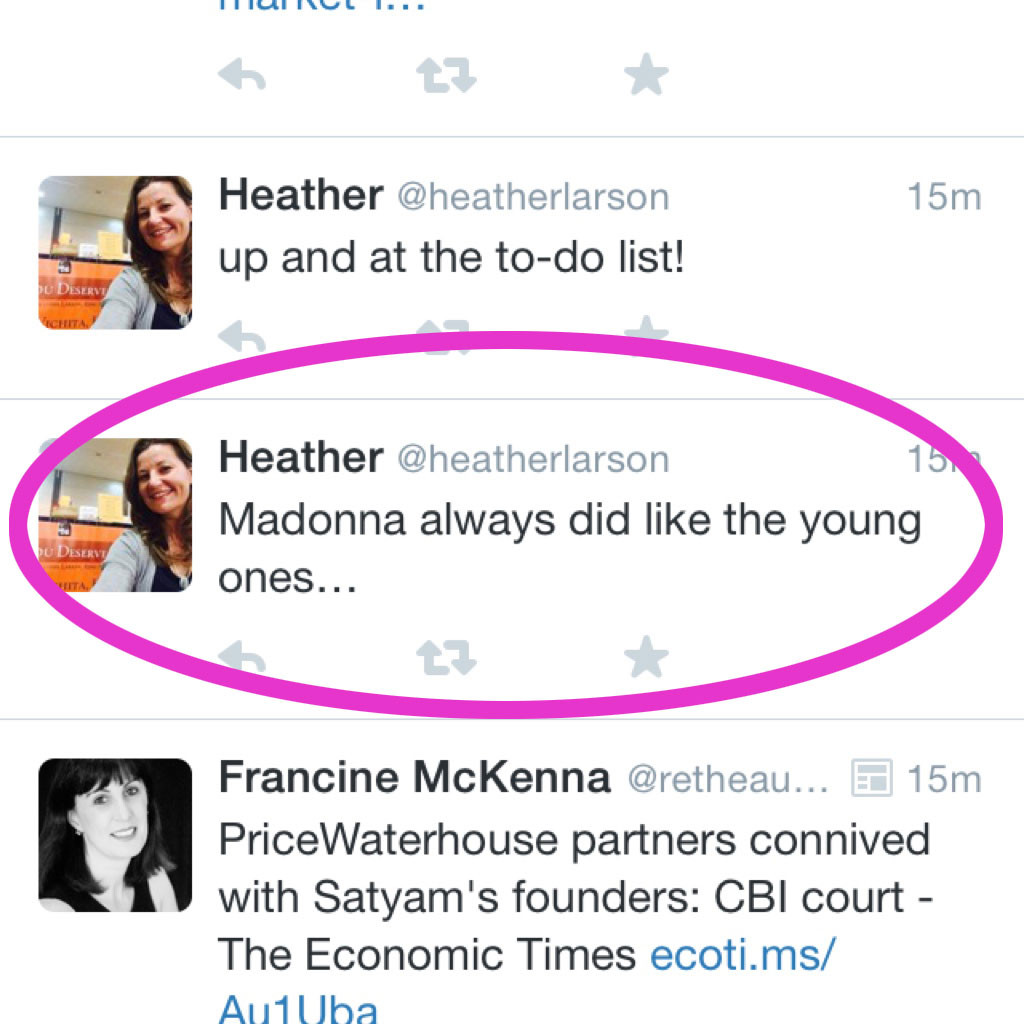Retweet the Madonna tweet by Heather
Image resolution: width=1024 pixels, height=1024 pixels.
click(447, 657)
